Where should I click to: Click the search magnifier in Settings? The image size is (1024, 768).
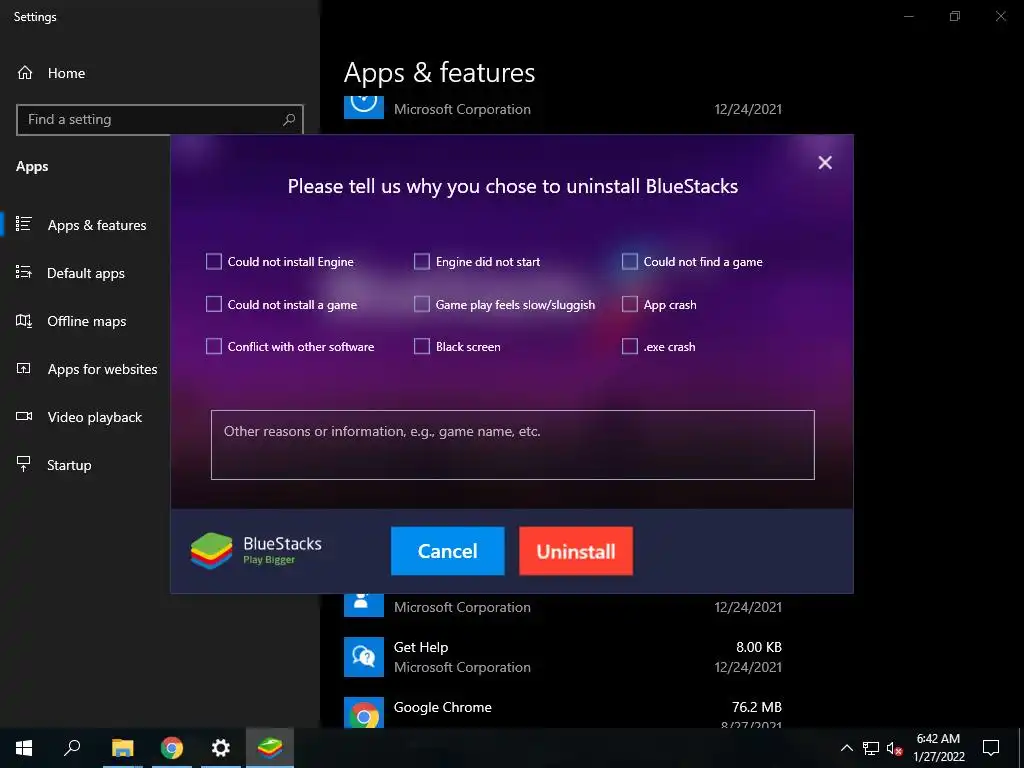[x=289, y=120]
